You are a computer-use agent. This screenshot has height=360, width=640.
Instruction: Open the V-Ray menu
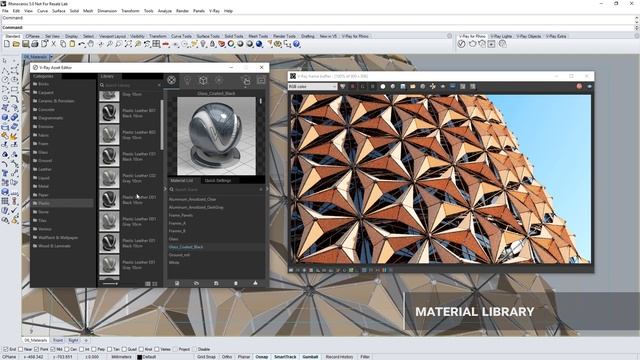pos(214,11)
